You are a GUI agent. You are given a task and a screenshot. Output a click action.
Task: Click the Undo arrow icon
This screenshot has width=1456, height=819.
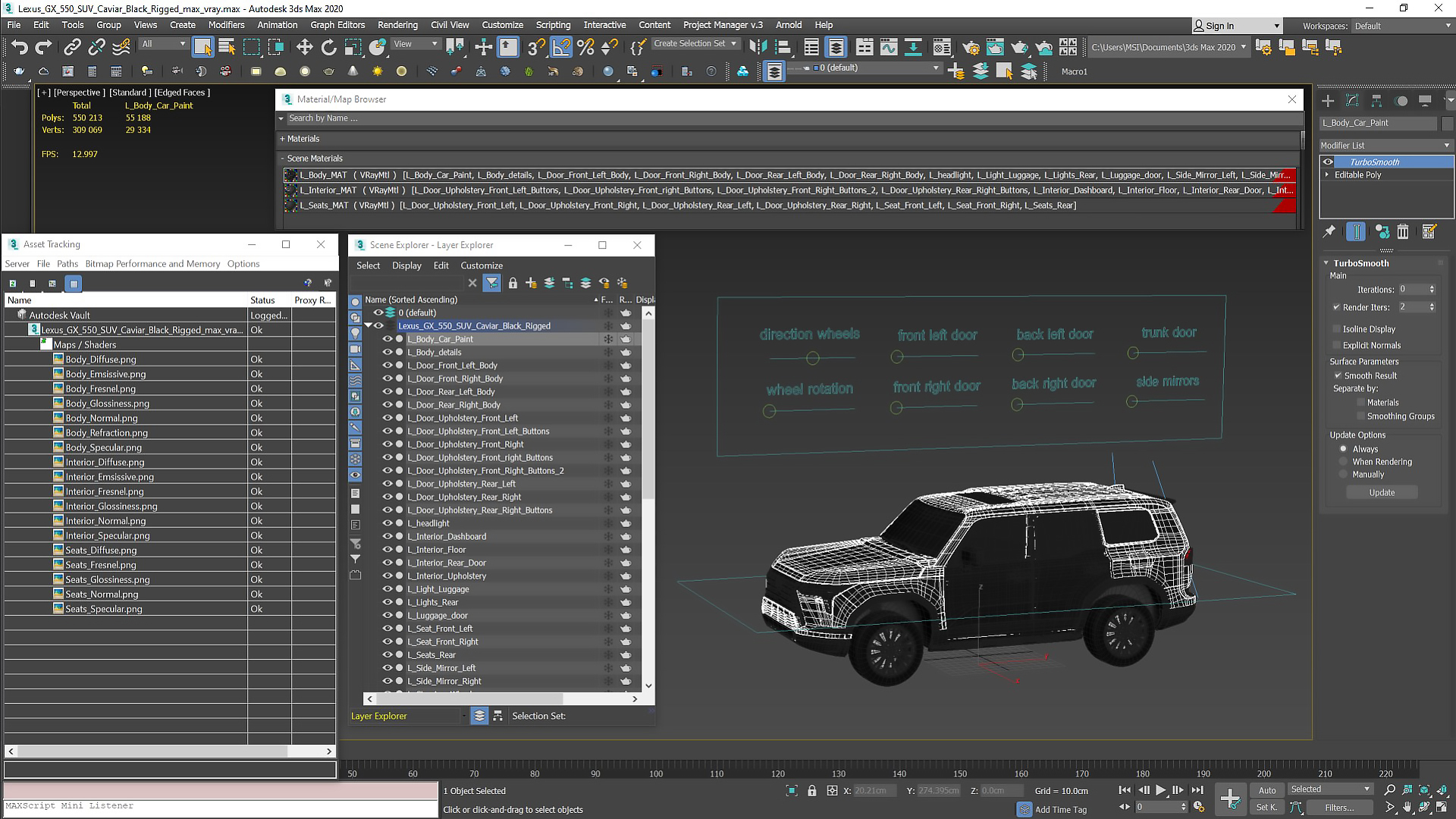pos(19,47)
